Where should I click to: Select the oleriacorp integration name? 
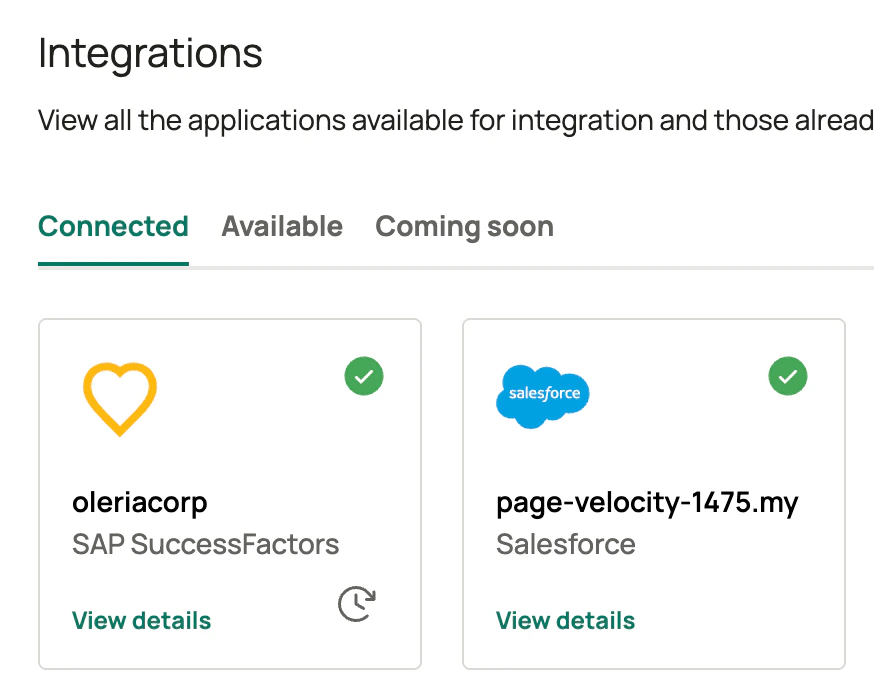(140, 502)
